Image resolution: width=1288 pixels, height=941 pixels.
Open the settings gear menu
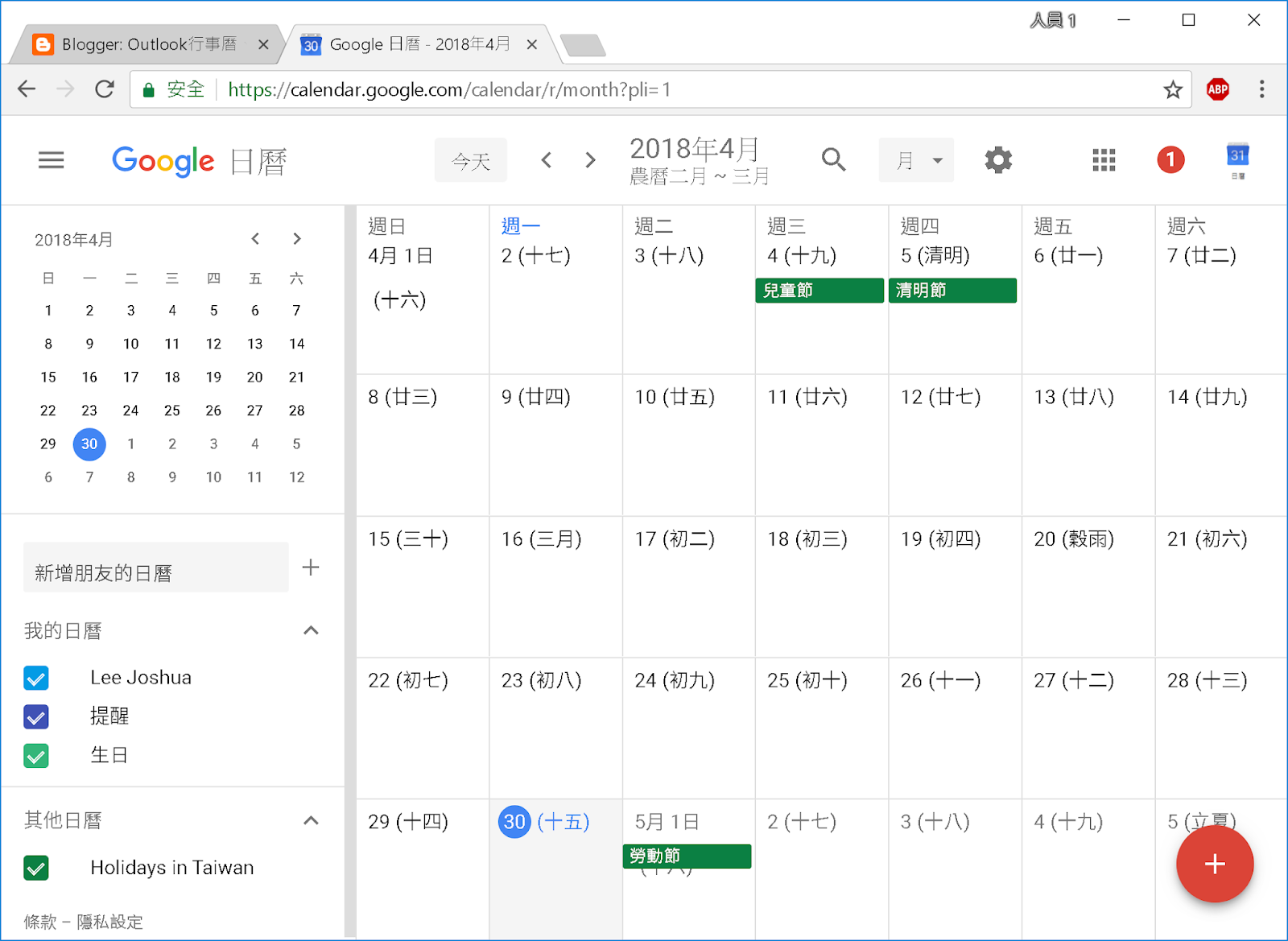pos(998,160)
